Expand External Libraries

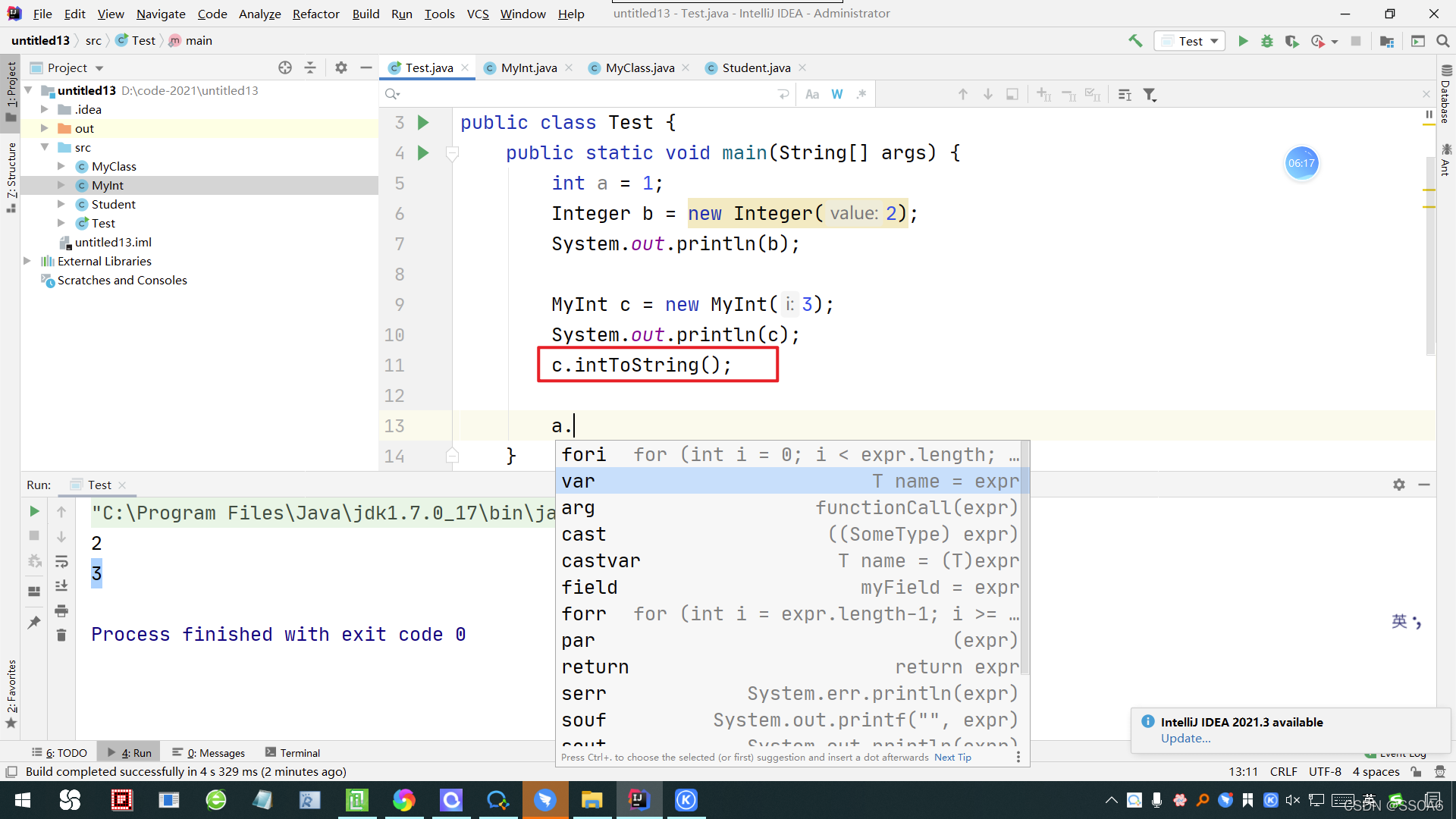point(27,261)
